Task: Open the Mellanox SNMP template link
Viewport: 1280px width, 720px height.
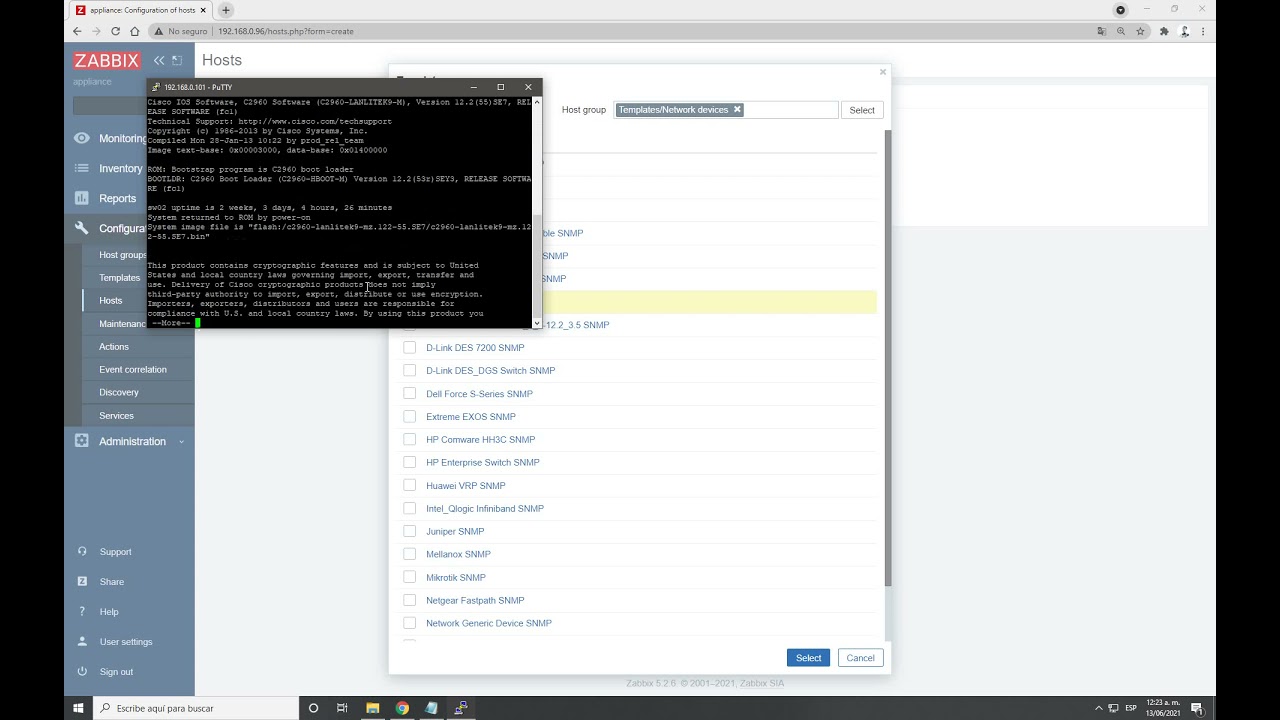Action: click(458, 554)
